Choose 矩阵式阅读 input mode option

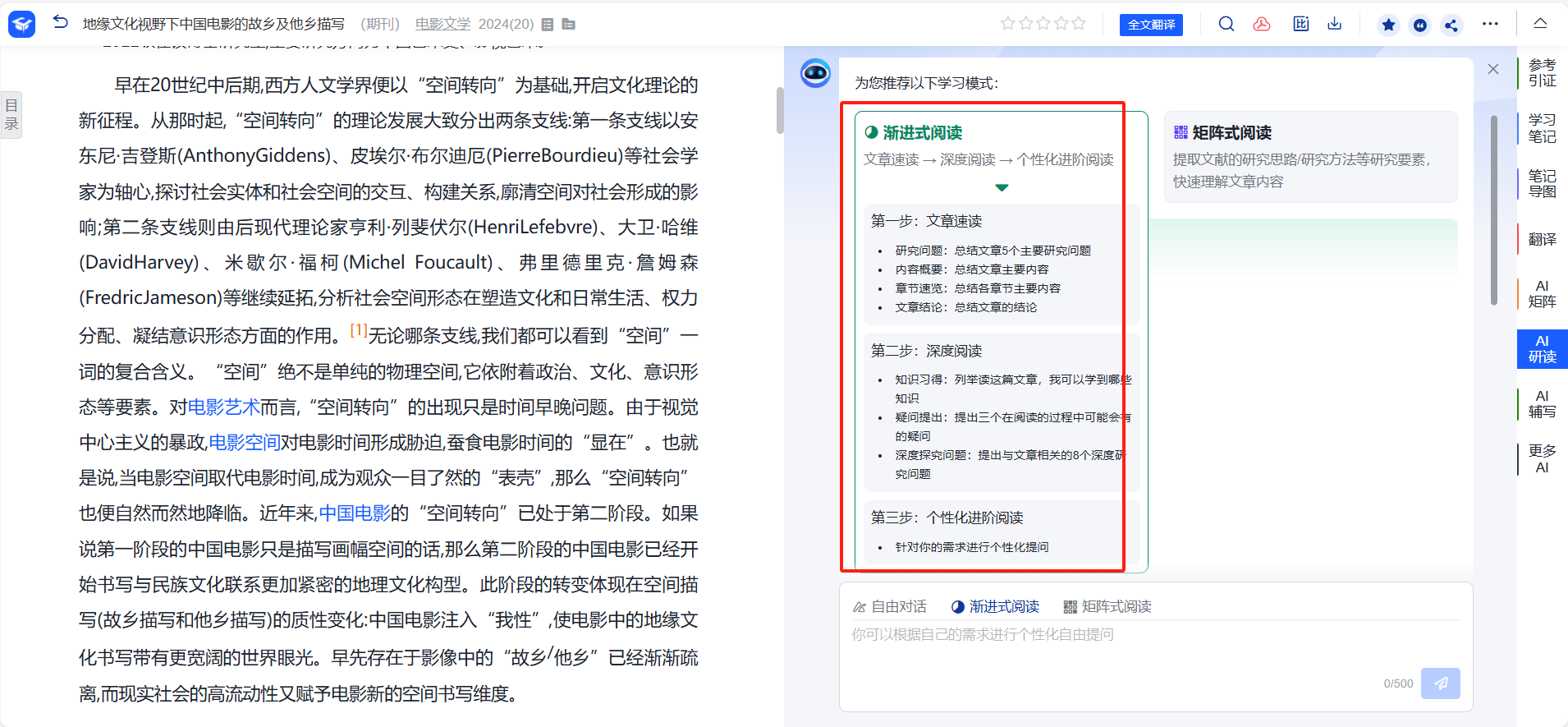[x=1107, y=606]
